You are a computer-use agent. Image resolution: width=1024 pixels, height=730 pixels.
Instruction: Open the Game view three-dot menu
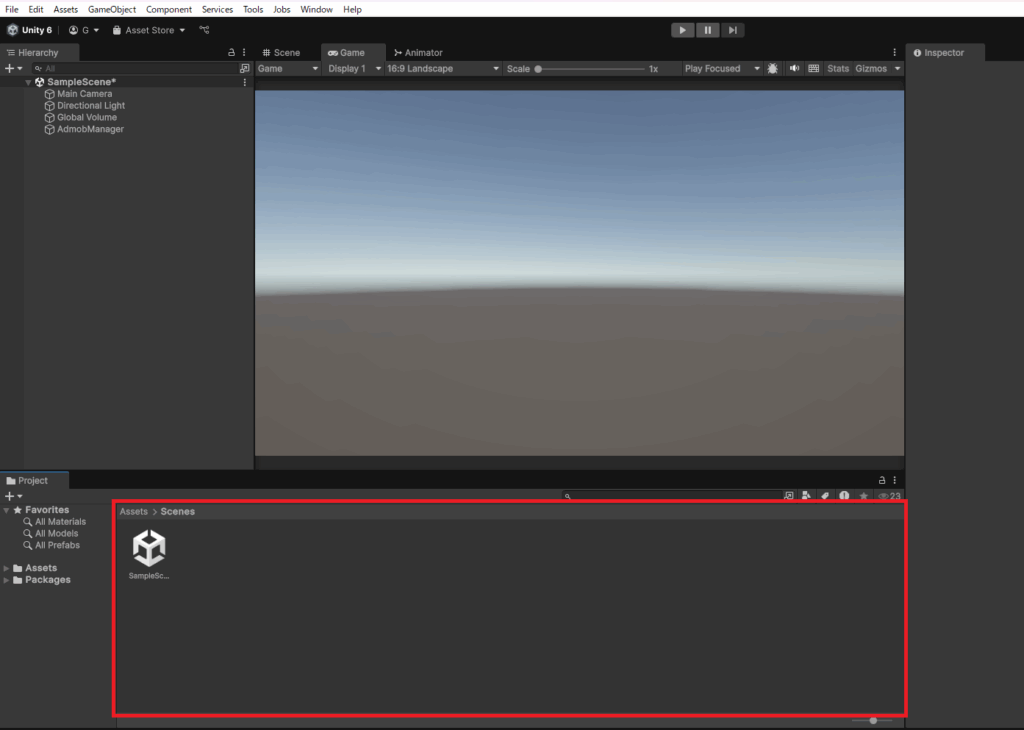point(895,52)
